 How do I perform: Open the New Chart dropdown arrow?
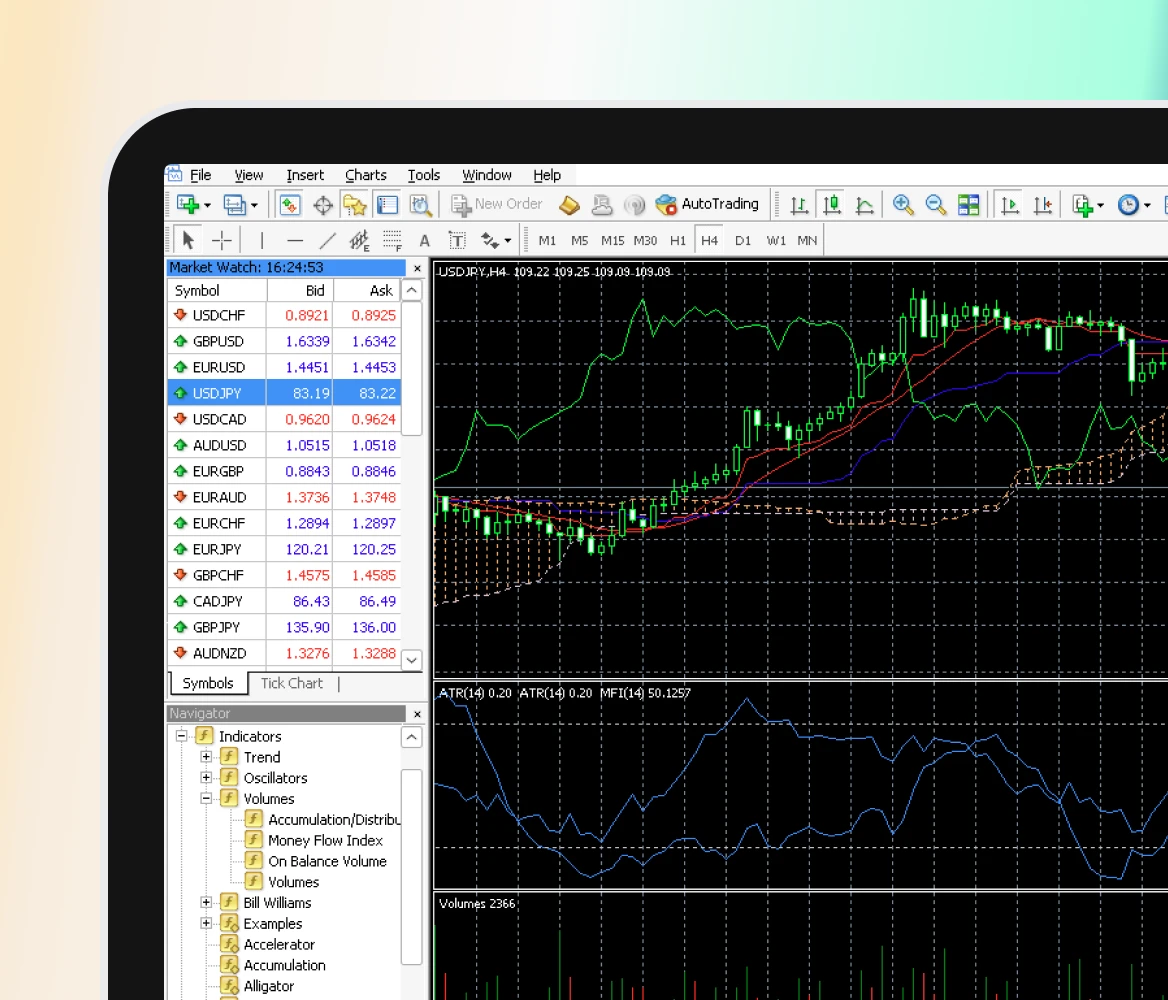click(x=206, y=204)
